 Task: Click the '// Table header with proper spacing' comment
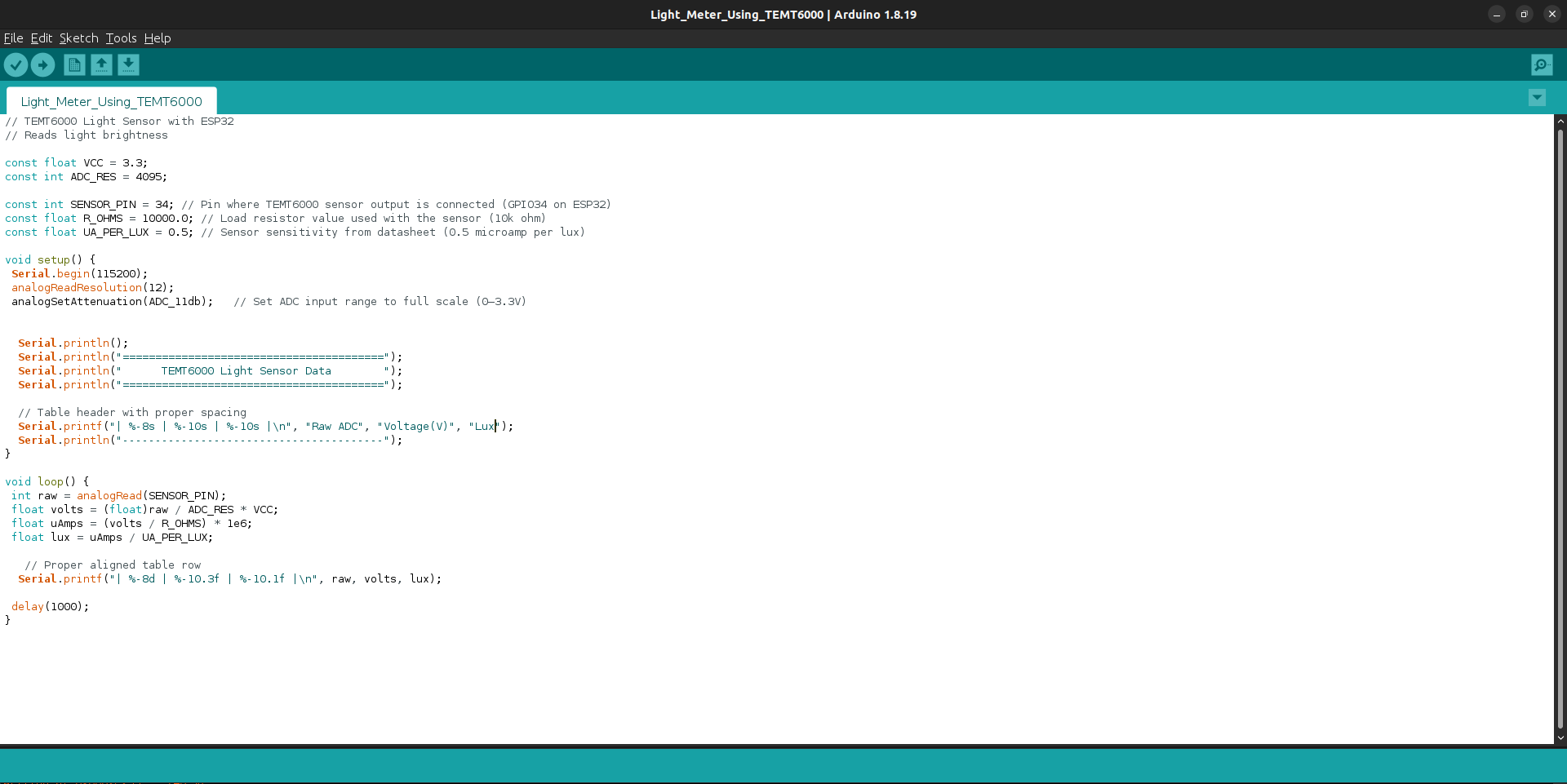pos(132,413)
